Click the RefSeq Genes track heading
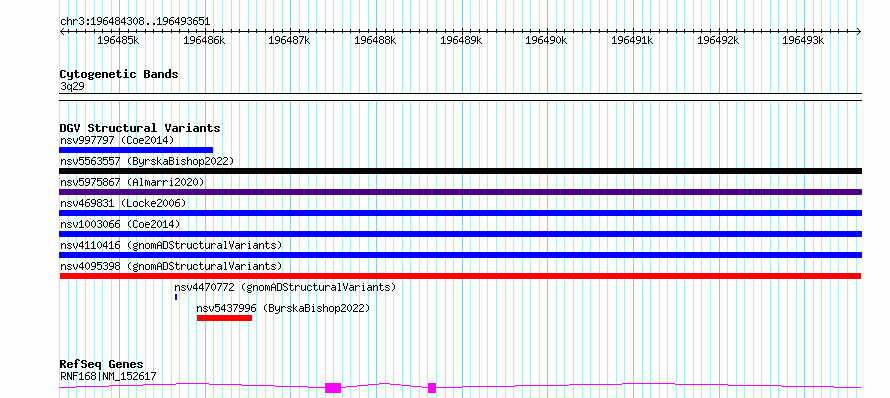This screenshot has height=398, width=890. pyautogui.click(x=102, y=365)
